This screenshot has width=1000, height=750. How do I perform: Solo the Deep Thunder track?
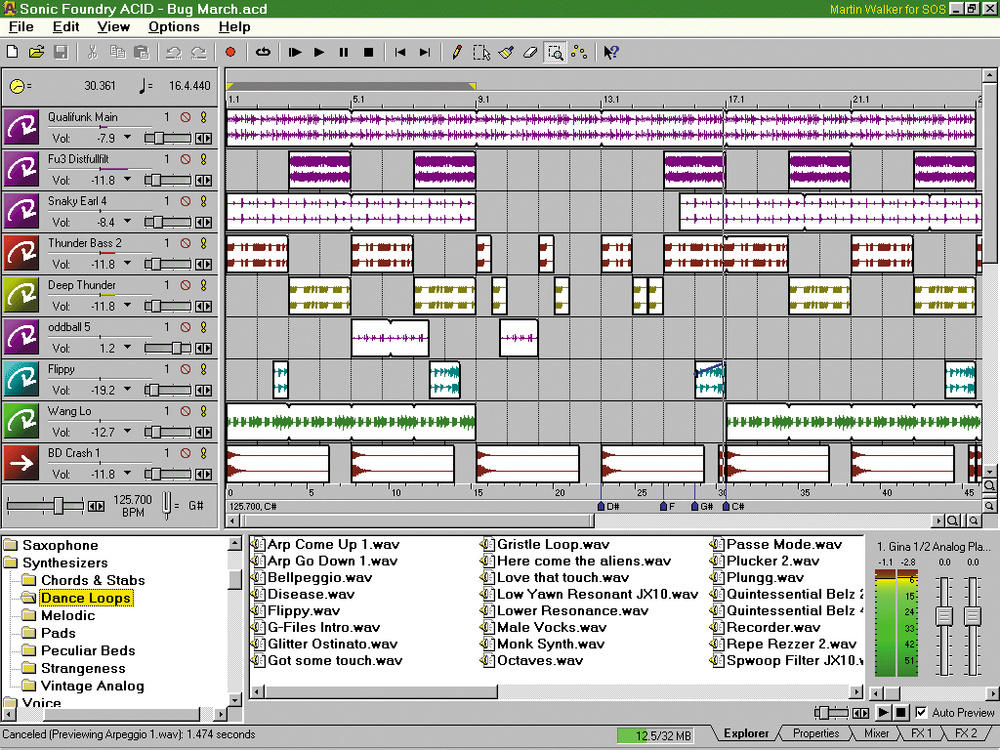(x=204, y=285)
